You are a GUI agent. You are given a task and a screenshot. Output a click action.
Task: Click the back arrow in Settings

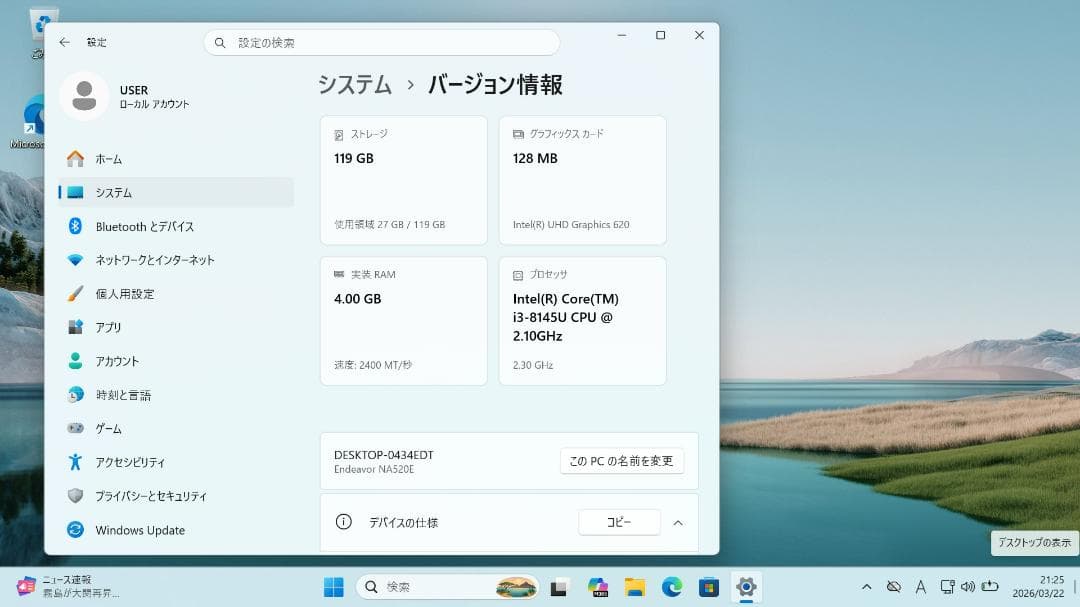point(63,42)
